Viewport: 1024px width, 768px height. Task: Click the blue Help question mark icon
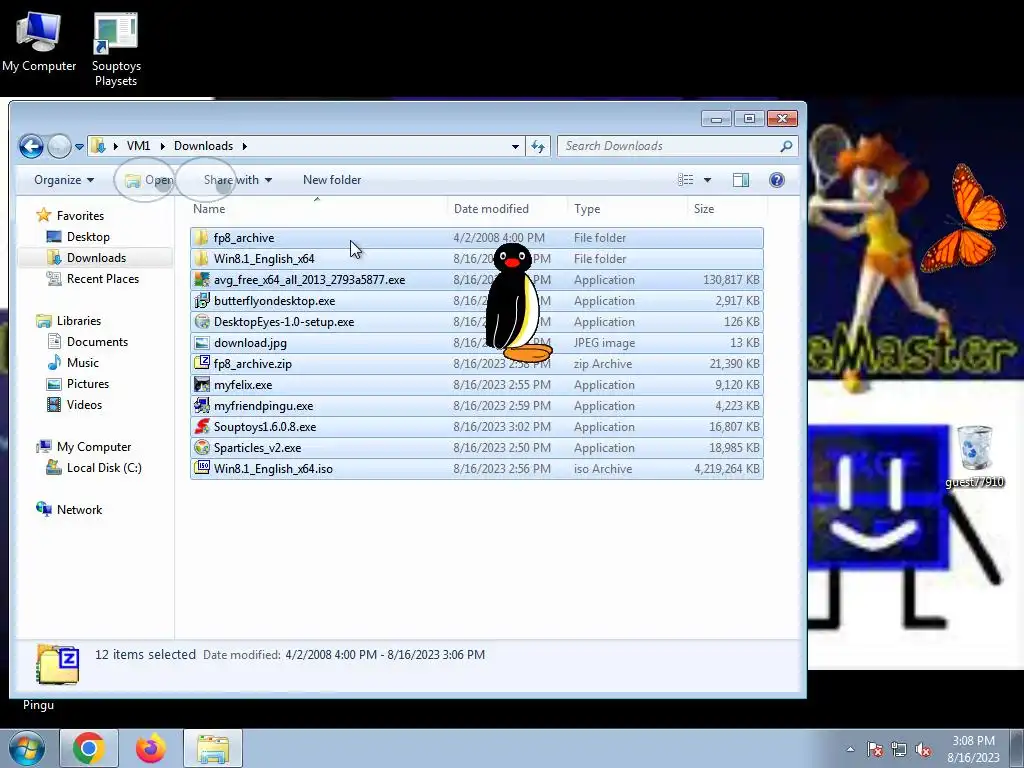click(x=776, y=180)
